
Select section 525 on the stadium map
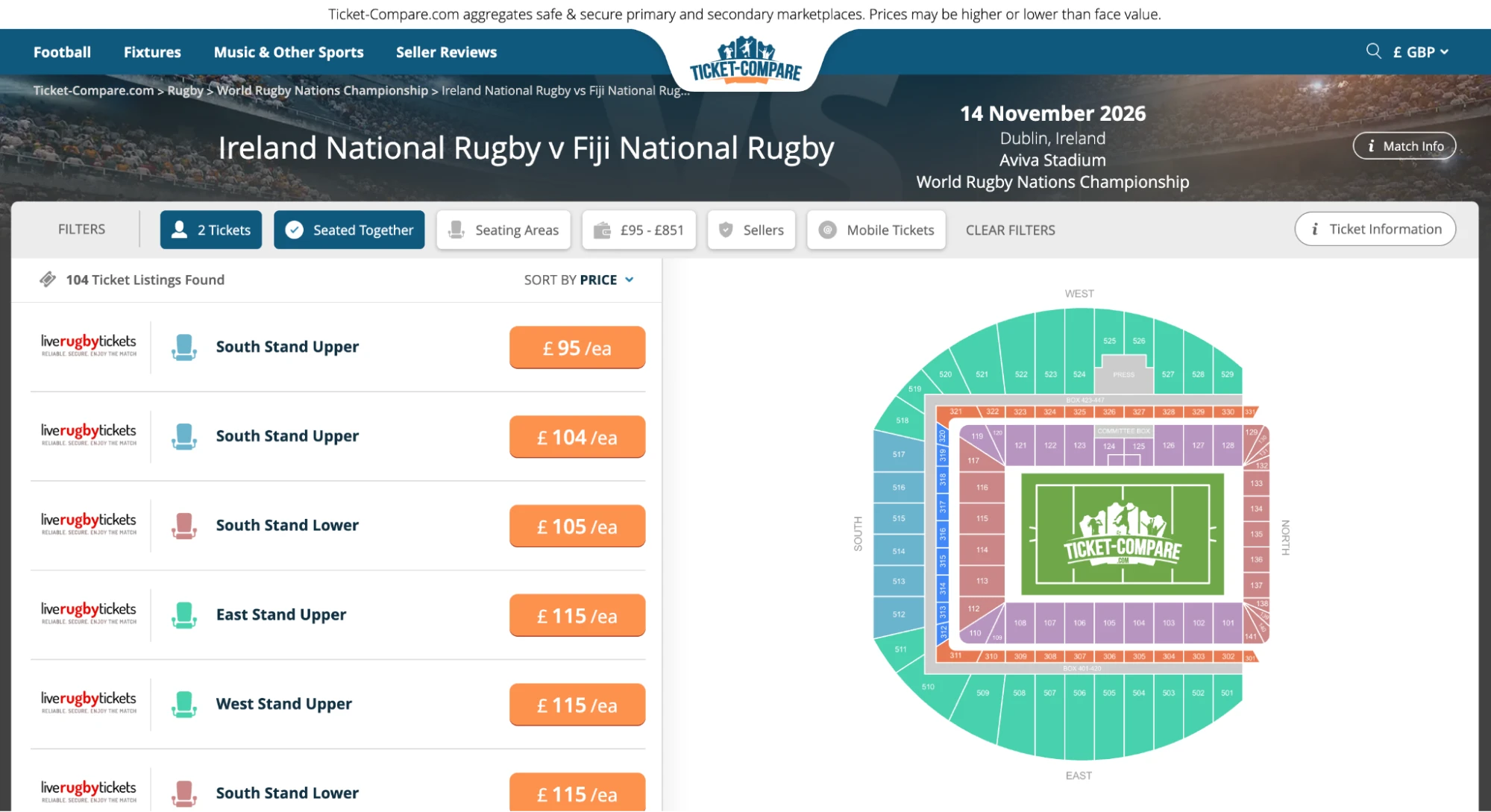click(1108, 340)
